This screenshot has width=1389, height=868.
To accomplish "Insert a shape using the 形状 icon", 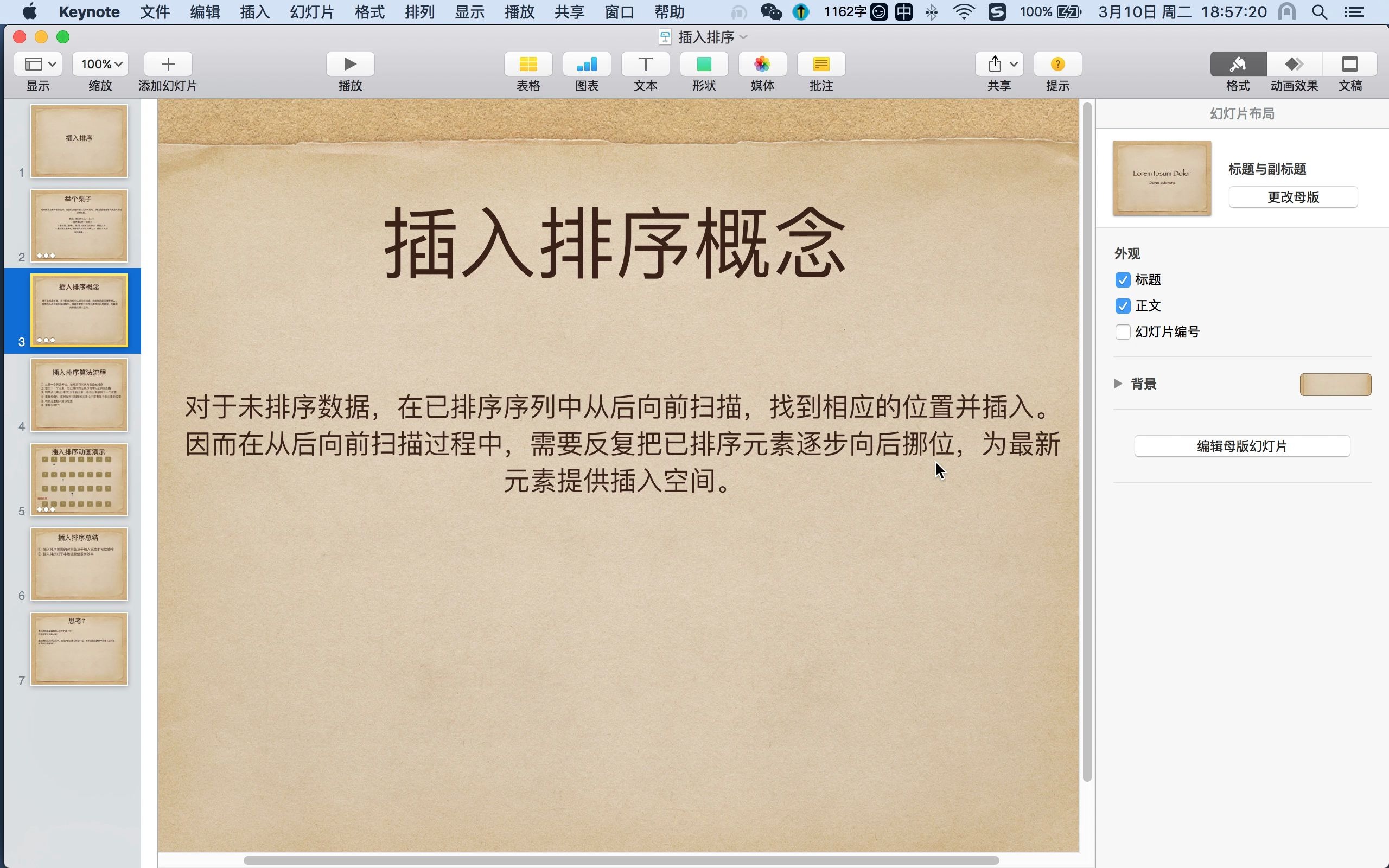I will pyautogui.click(x=703, y=65).
